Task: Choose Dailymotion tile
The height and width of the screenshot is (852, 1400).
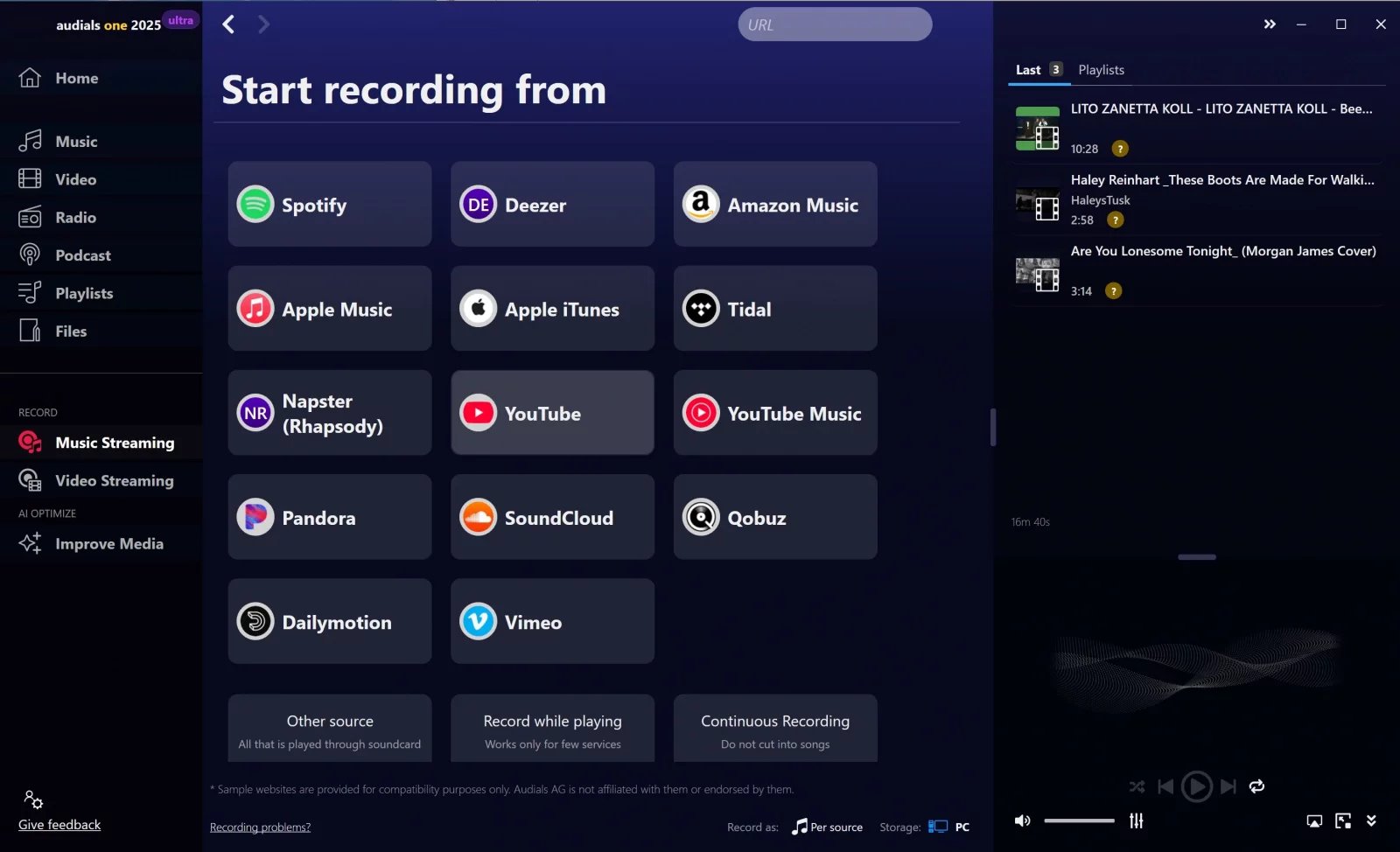Action: pos(330,621)
